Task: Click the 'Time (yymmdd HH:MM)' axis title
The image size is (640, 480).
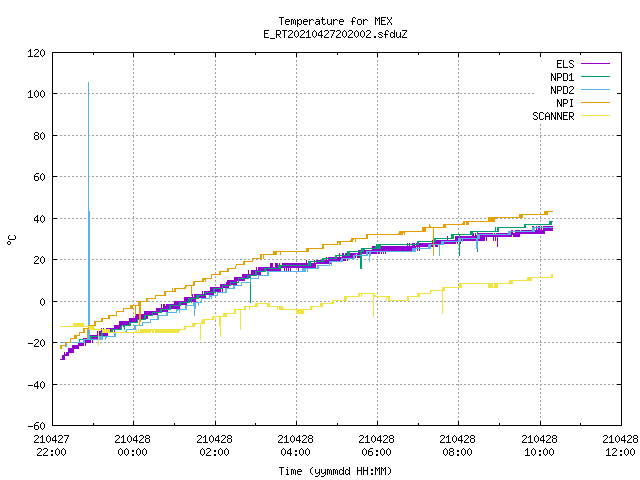Action: [x=335, y=471]
